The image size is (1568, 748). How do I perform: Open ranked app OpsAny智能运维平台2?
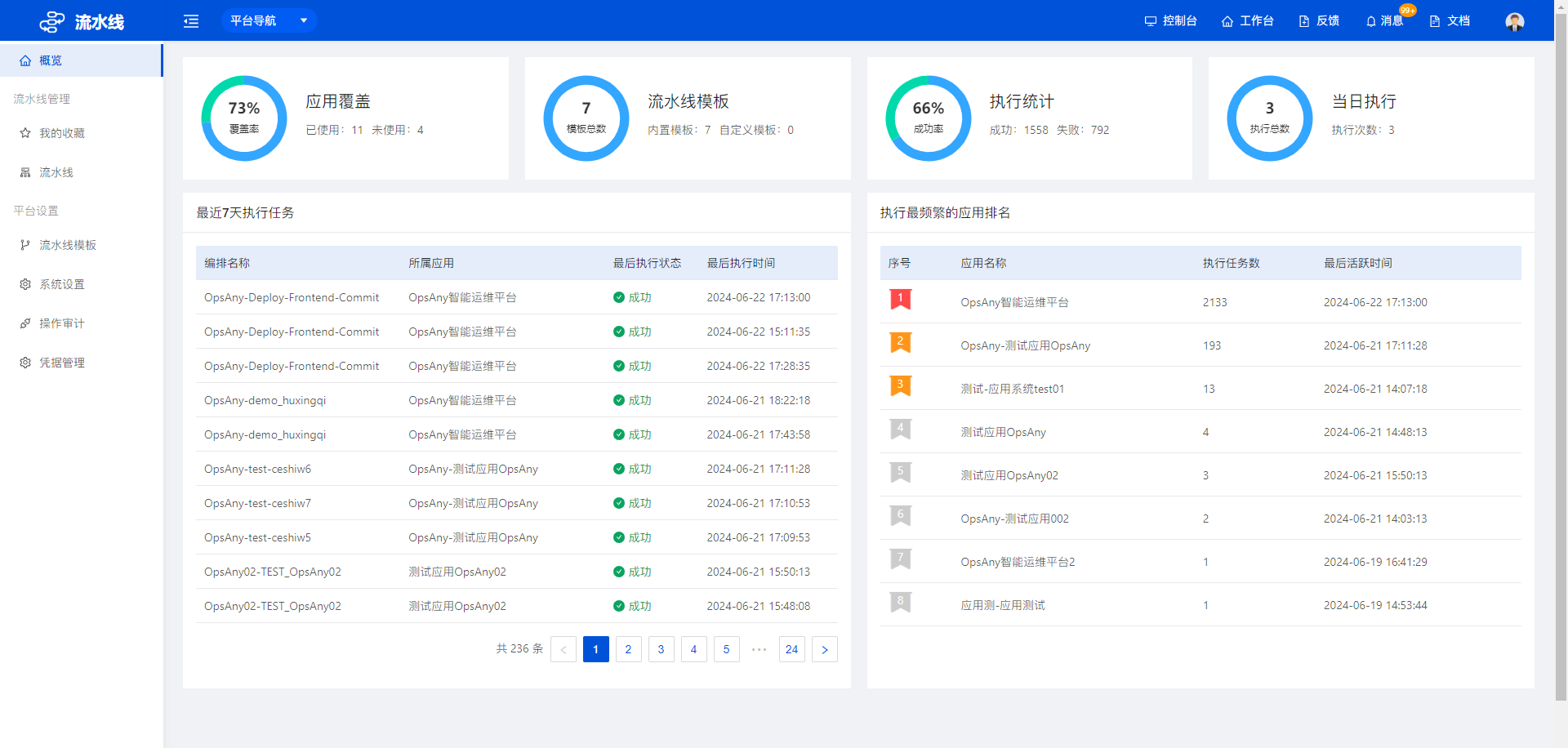1018,562
